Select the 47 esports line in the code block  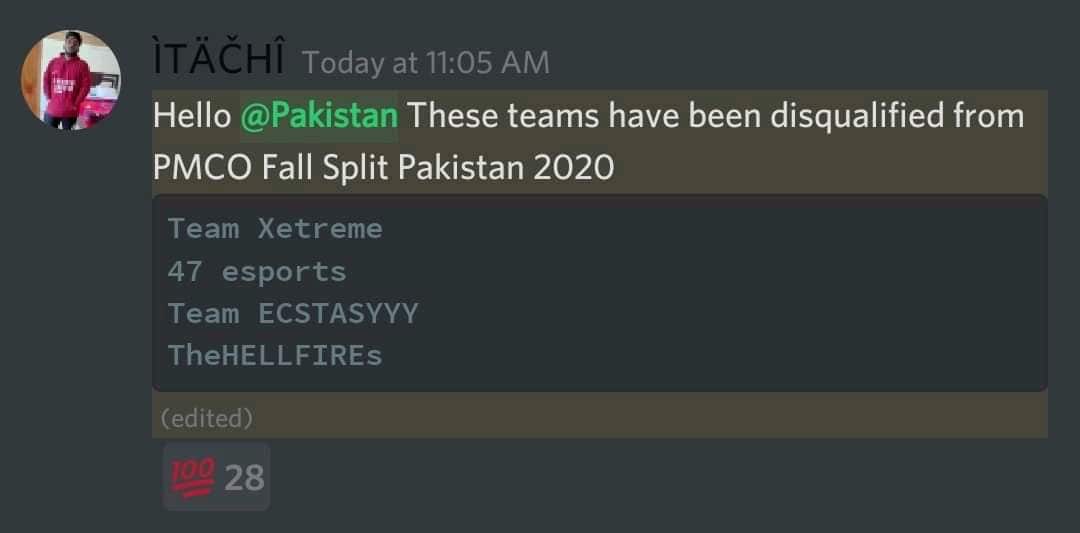[x=257, y=271]
